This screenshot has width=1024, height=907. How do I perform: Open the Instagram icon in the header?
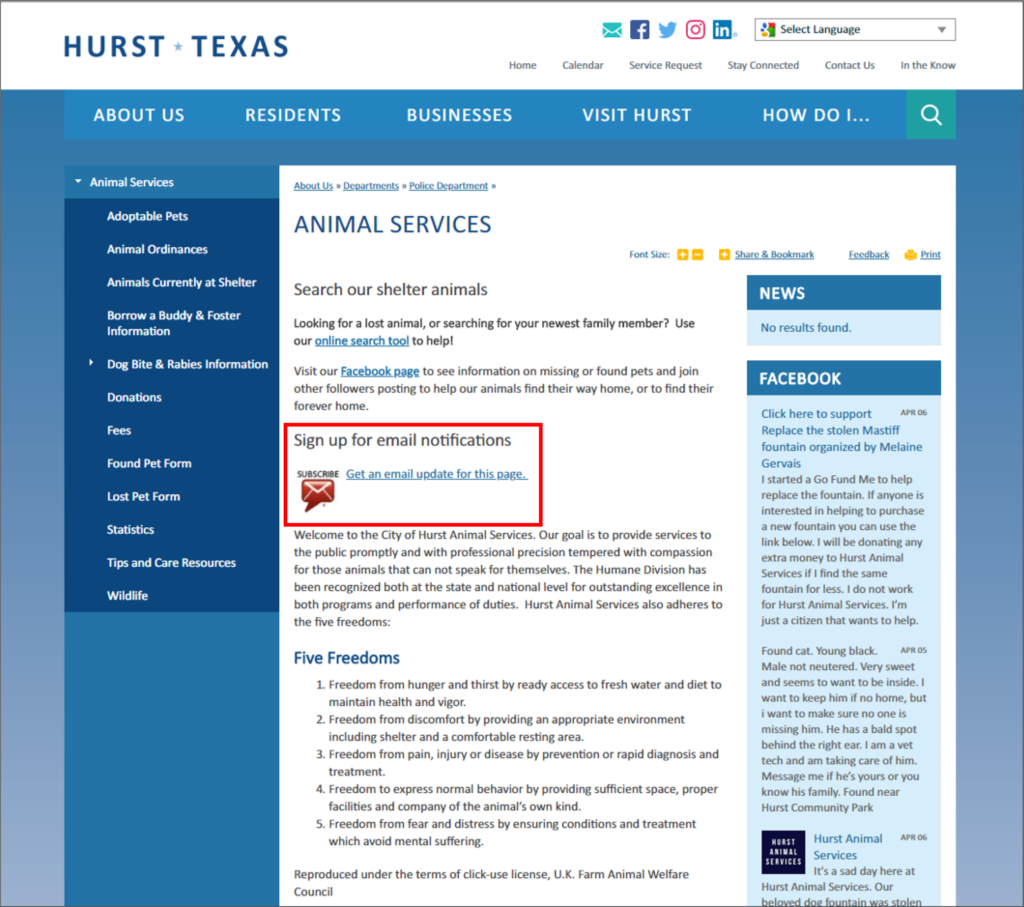[695, 29]
